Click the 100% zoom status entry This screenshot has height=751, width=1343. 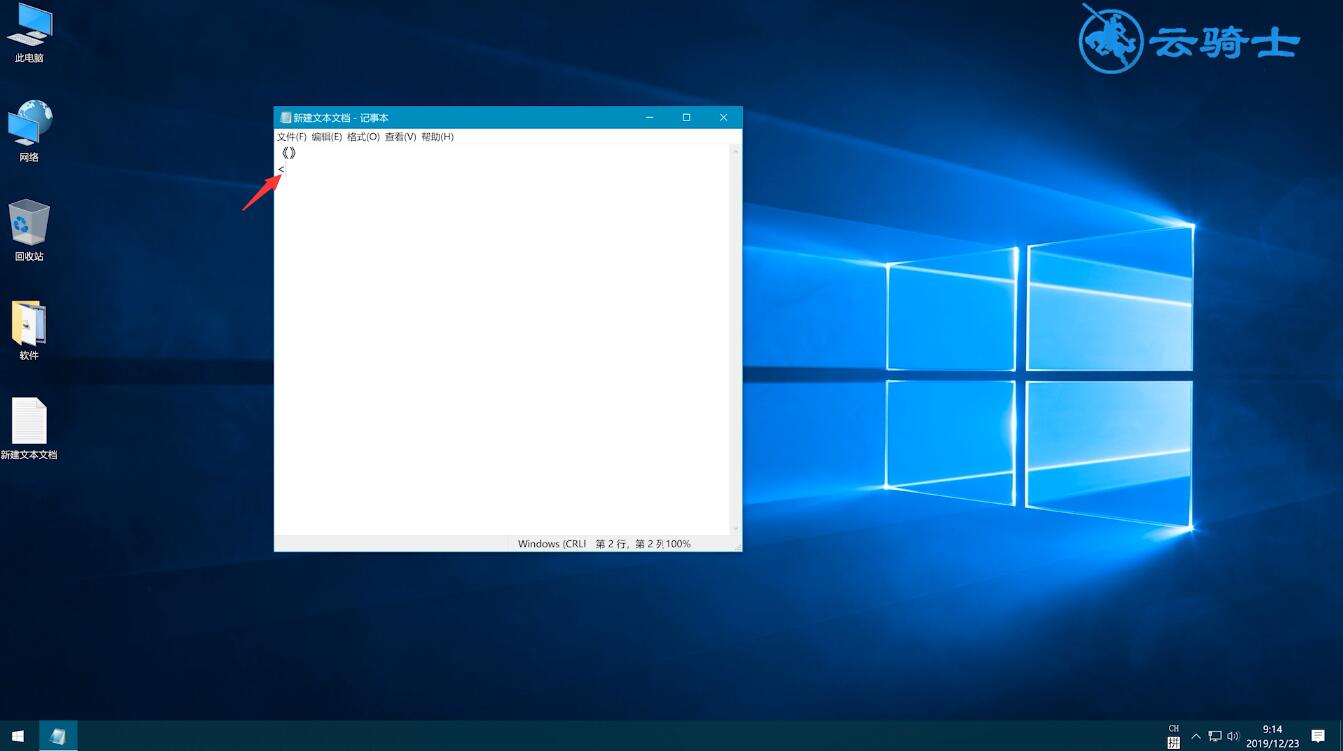tap(679, 544)
